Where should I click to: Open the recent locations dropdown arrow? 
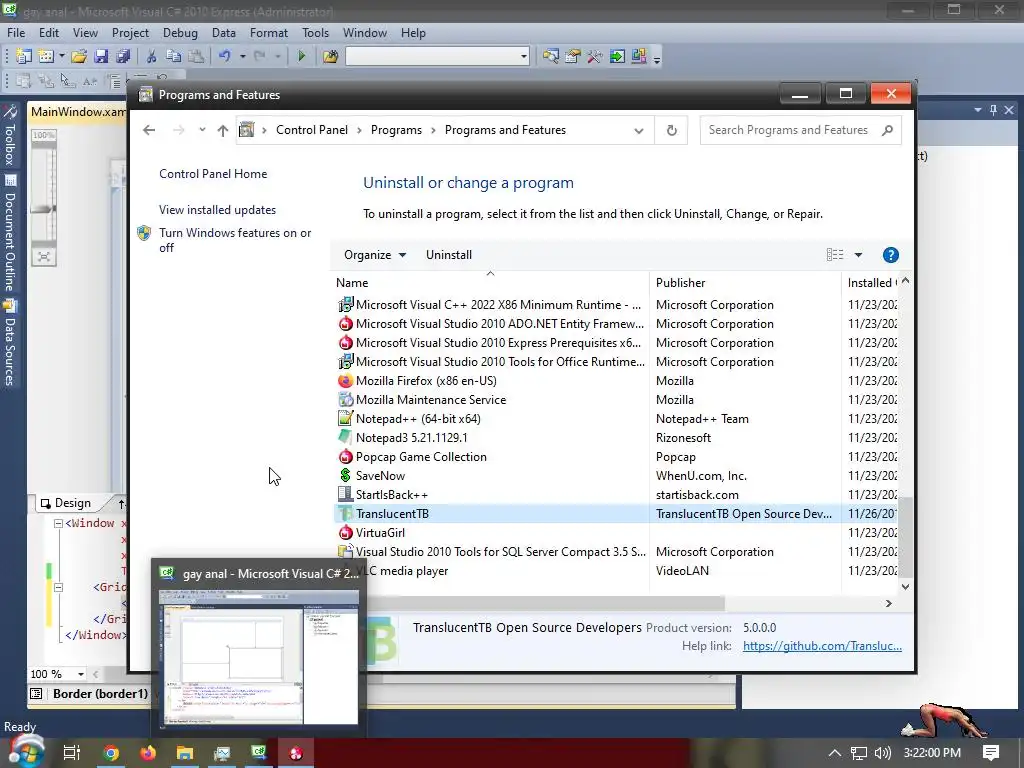(202, 129)
